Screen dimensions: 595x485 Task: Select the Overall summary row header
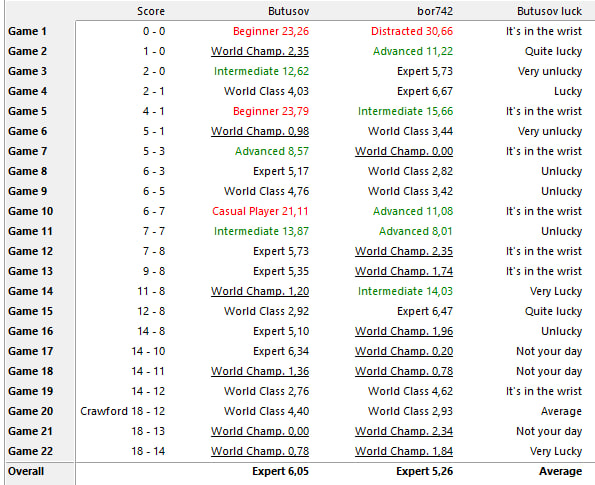point(26,471)
